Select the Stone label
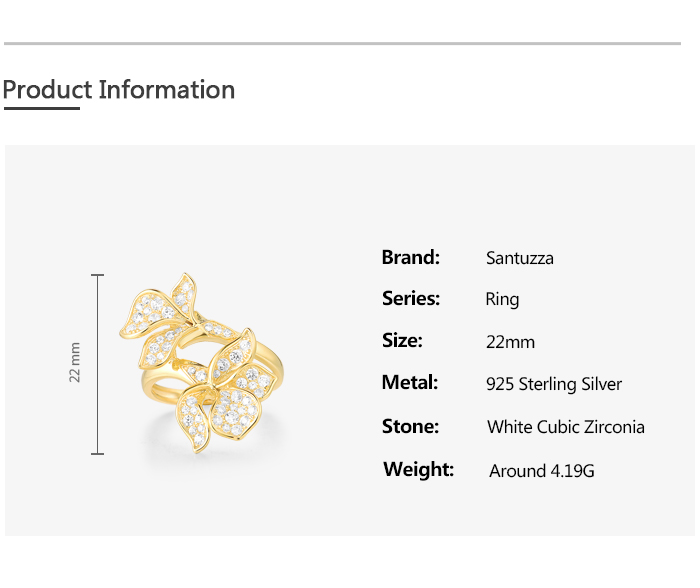The image size is (700, 588). 410,426
